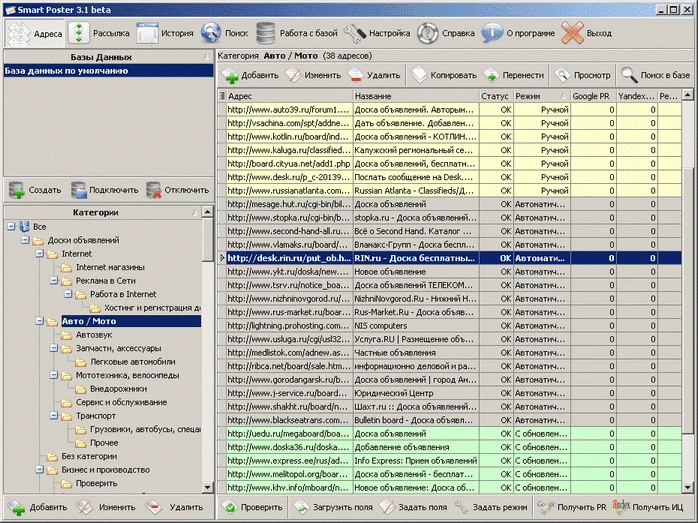The width and height of the screenshot is (698, 523).
Task: Click Добавить button in address toolbar
Action: pyautogui.click(x=251, y=75)
